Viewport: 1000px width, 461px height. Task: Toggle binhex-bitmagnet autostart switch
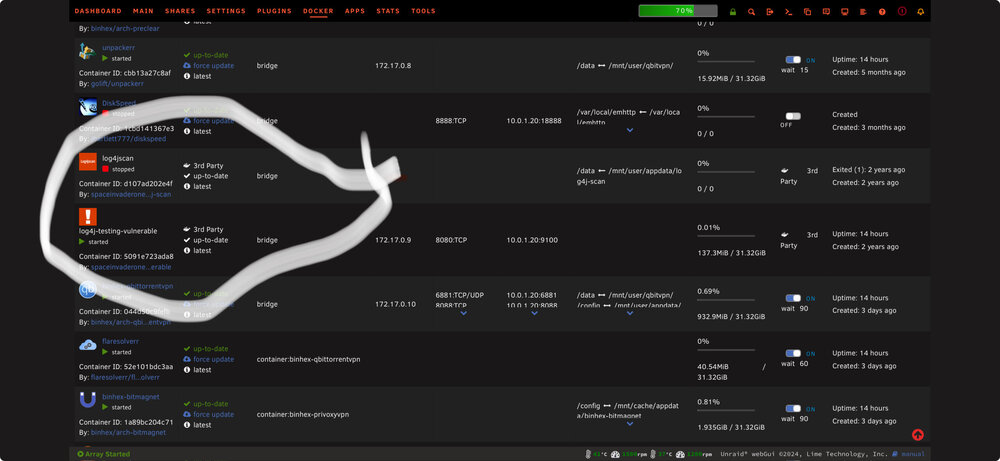[x=793, y=409]
